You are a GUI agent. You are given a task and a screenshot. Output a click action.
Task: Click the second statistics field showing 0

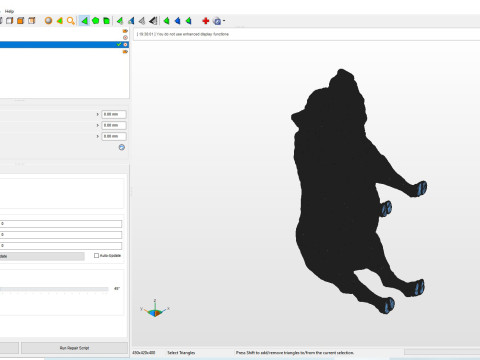(x=61, y=235)
